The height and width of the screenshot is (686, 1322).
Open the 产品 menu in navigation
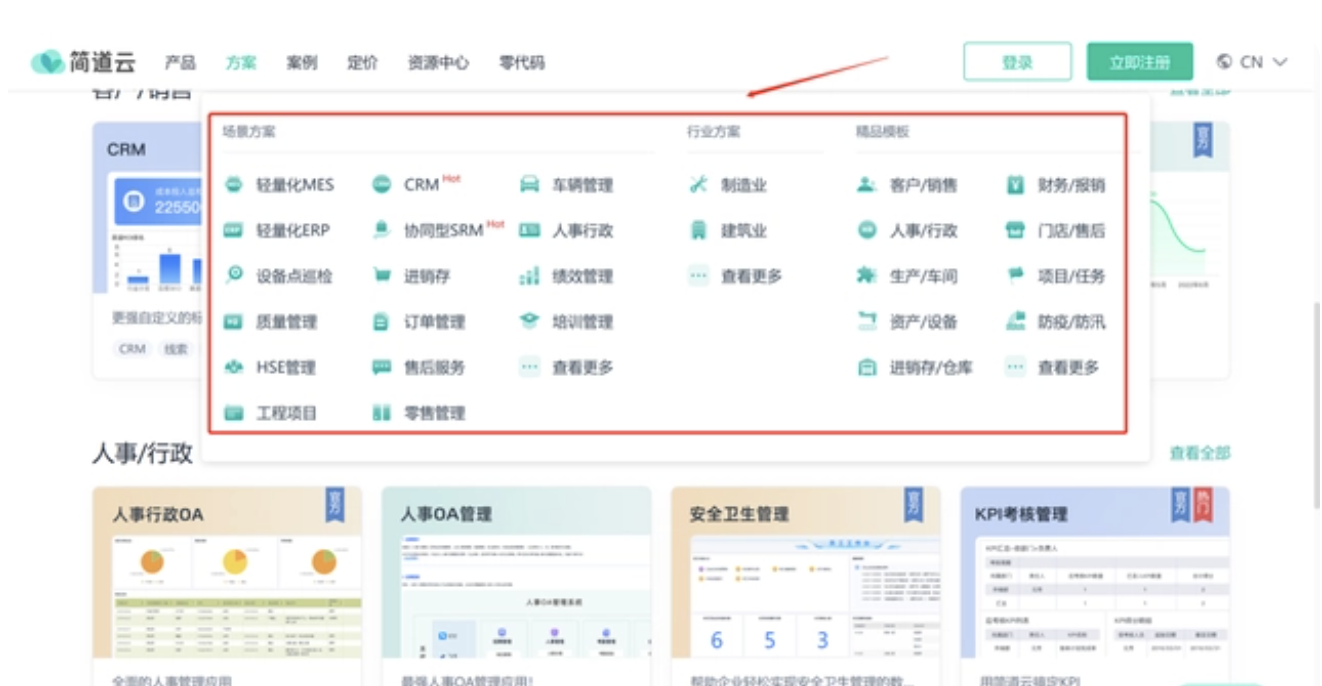180,63
